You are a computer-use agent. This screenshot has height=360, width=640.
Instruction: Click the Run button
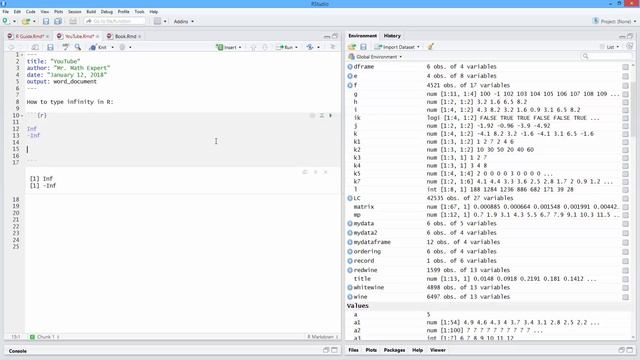285,47
